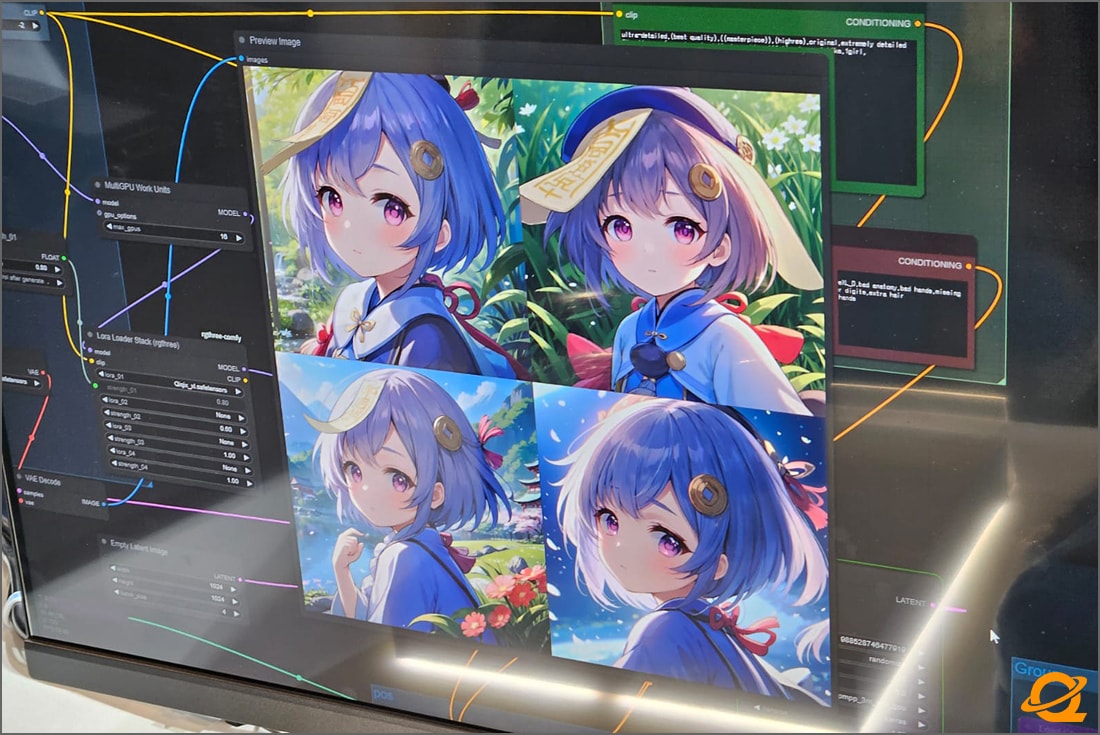Increase the 0.80 FLOAT value with right arrow
Screen dimensions: 1100x735
pos(58,269)
